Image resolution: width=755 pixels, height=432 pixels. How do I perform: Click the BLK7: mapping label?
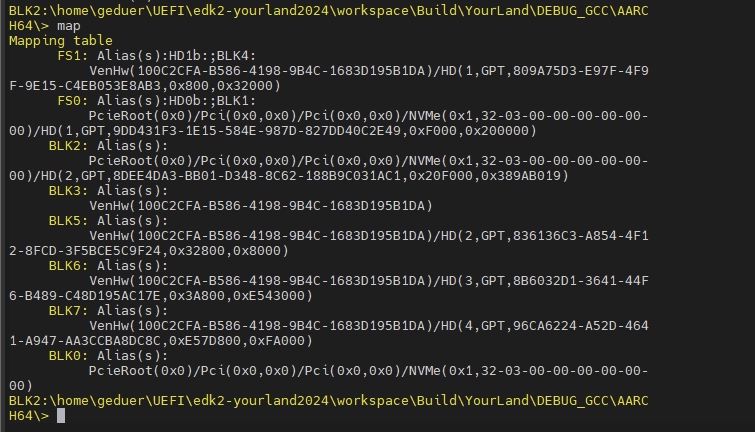(x=68, y=311)
